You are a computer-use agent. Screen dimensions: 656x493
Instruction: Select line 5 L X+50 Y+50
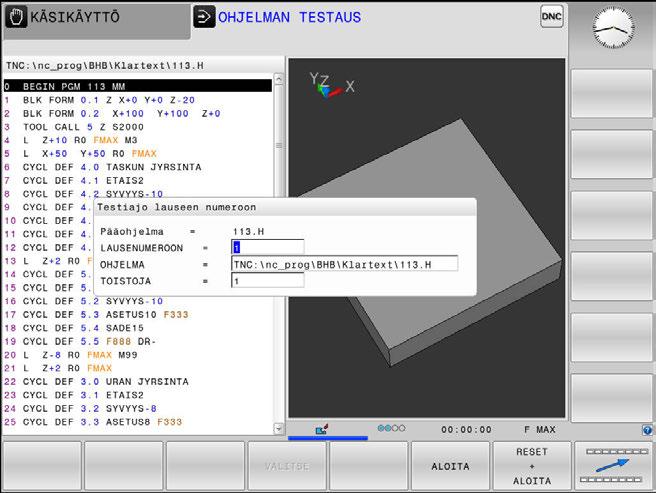(x=138, y=154)
